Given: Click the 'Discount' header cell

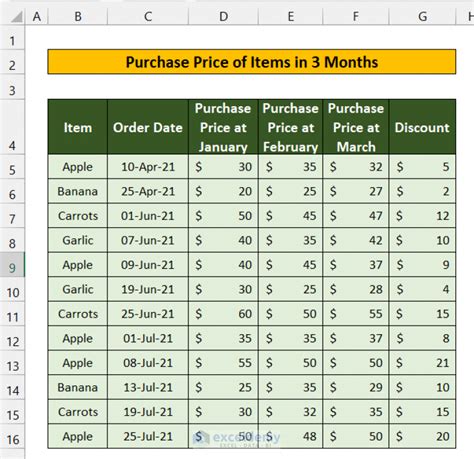Looking at the screenshot, I should [x=422, y=127].
